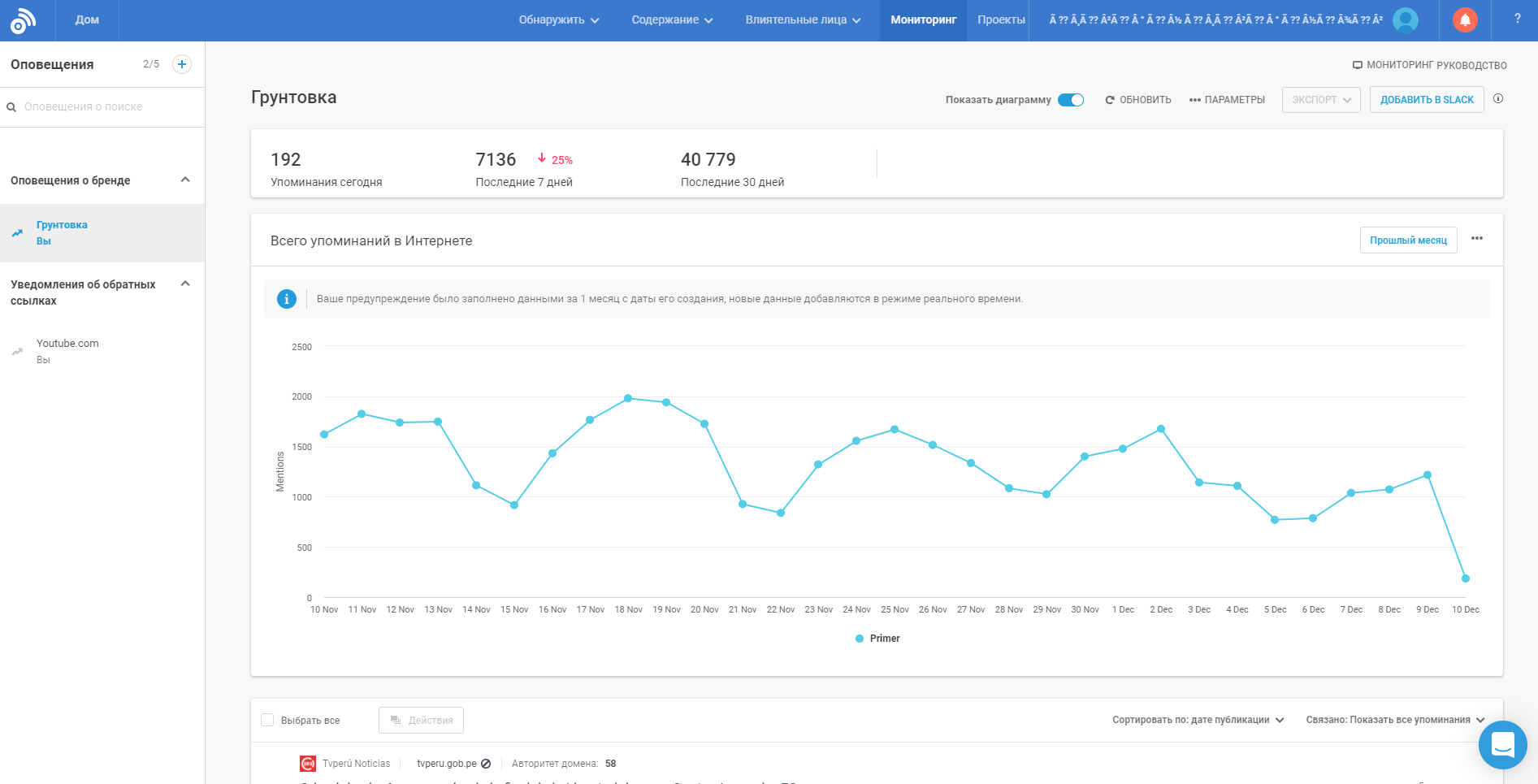
Task: Check the Выбрать все checkbox
Action: (267, 720)
